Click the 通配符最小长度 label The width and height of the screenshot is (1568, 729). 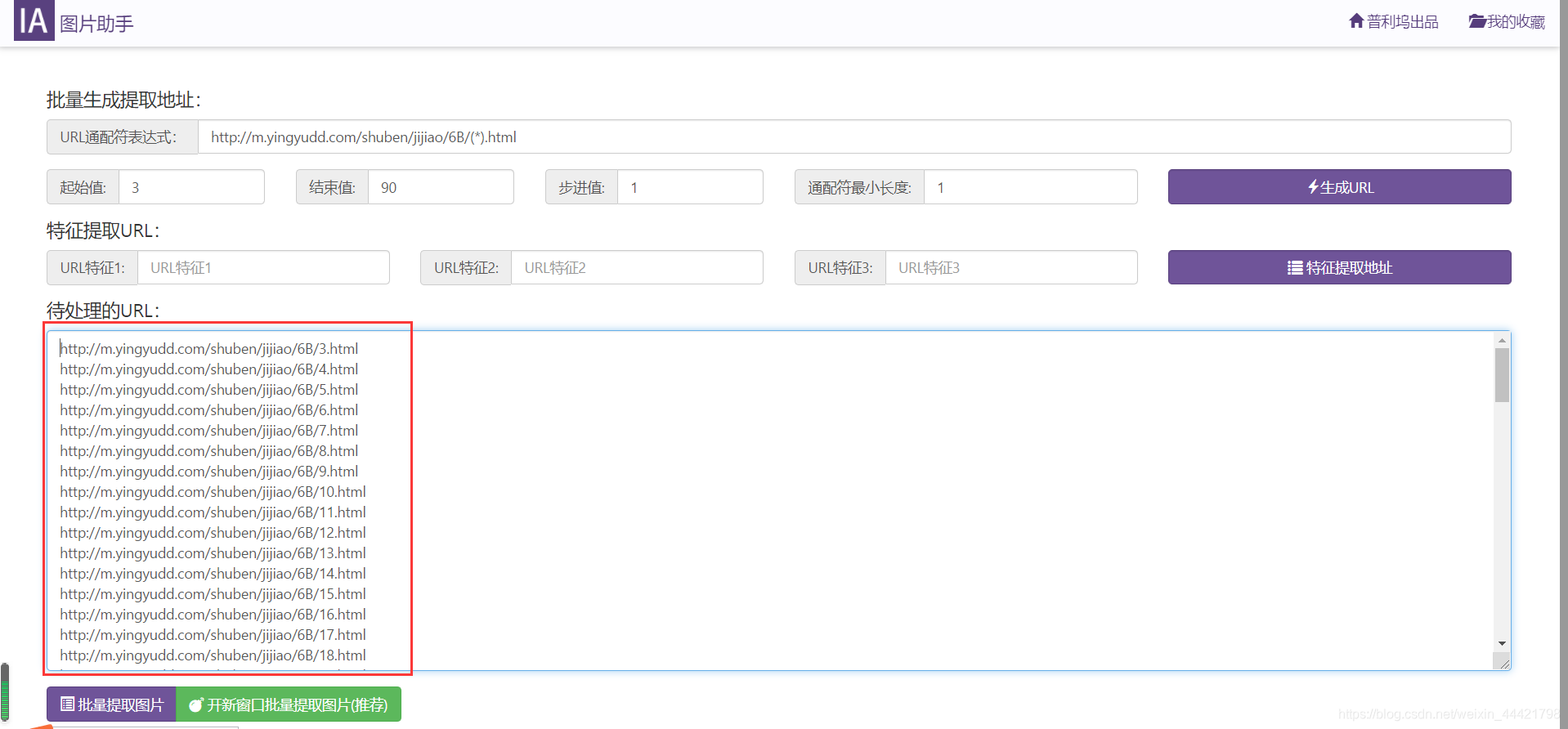[x=860, y=187]
